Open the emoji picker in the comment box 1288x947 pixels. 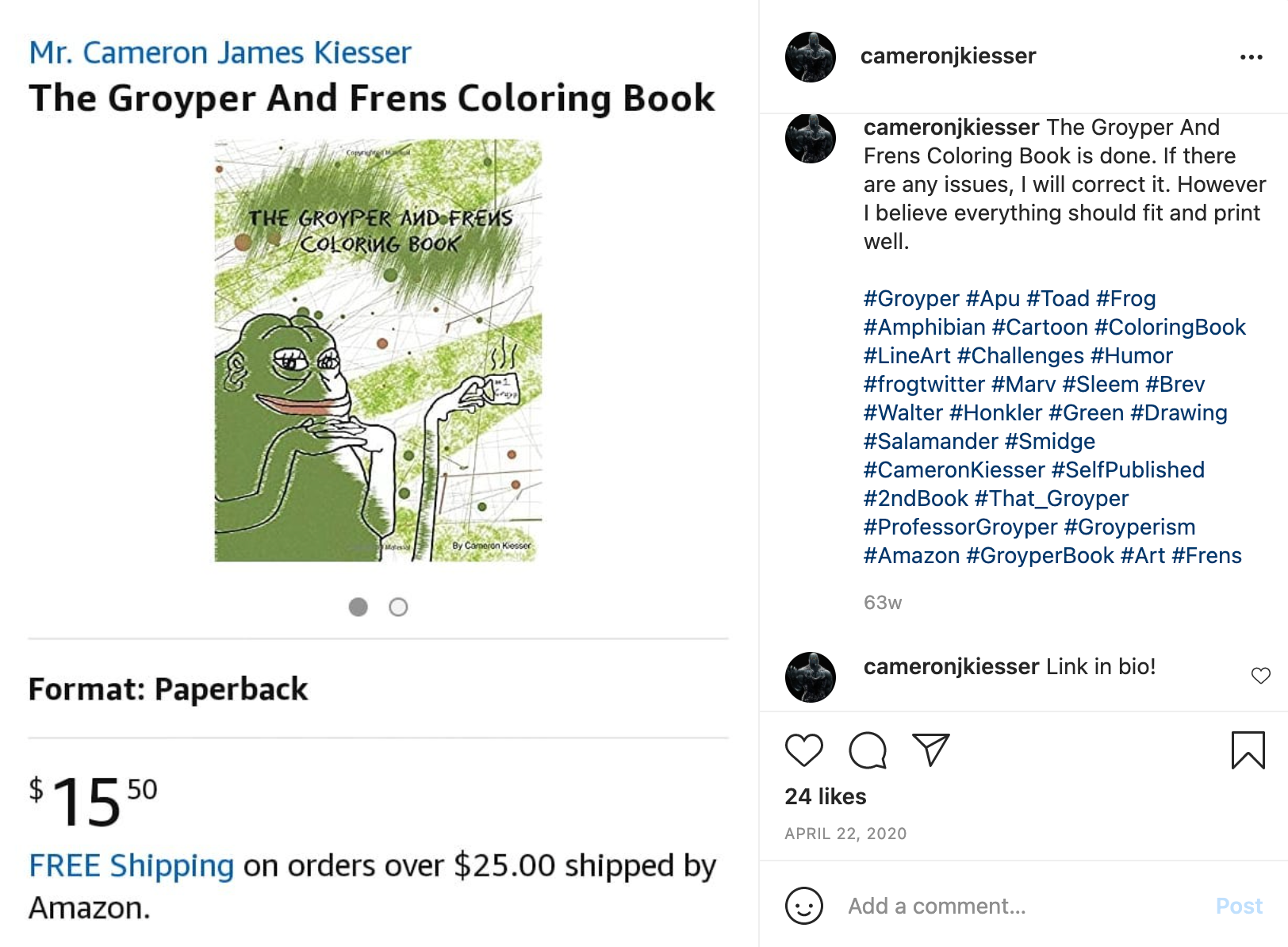(805, 905)
